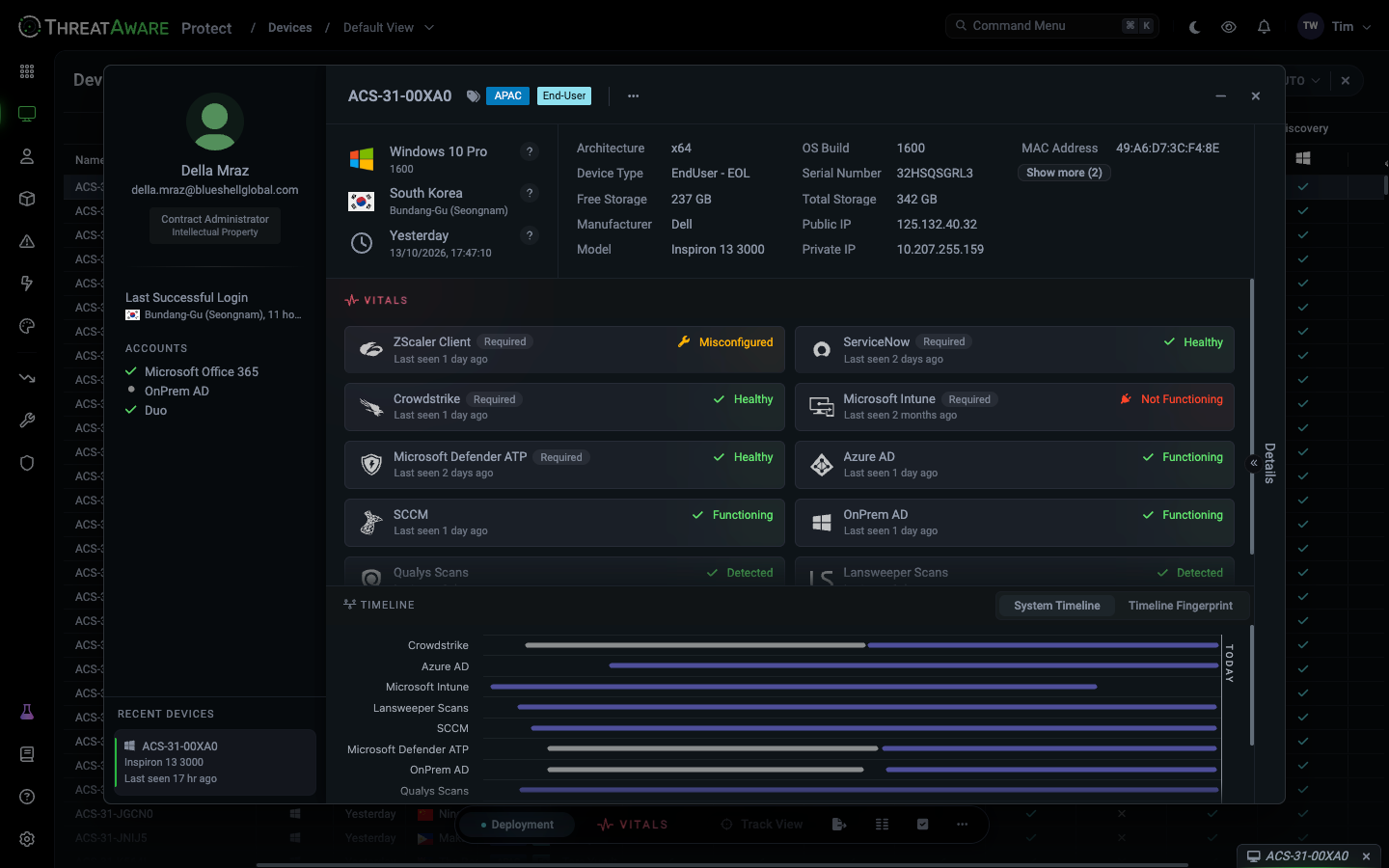Click the export icon in the bottom toolbar
Image resolution: width=1389 pixels, height=868 pixels.
point(839,825)
